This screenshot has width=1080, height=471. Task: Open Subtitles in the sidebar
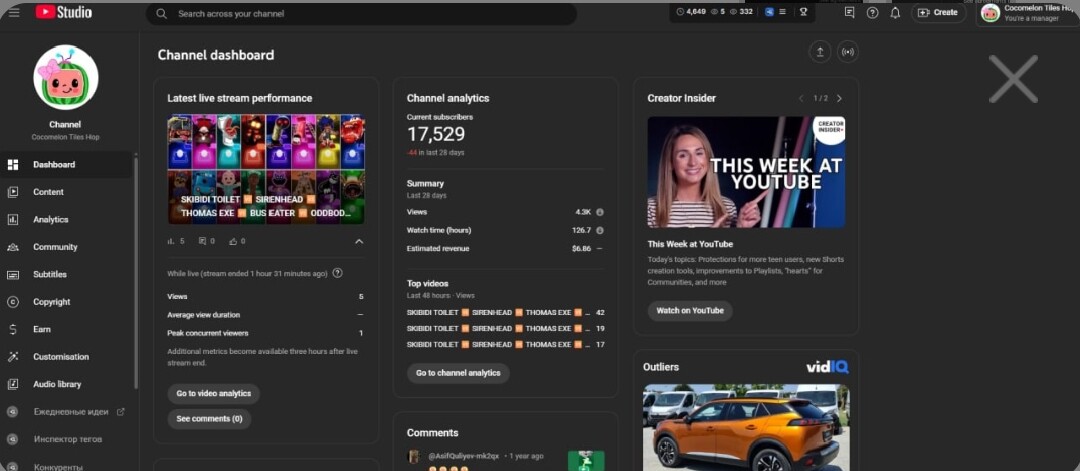pos(66,275)
